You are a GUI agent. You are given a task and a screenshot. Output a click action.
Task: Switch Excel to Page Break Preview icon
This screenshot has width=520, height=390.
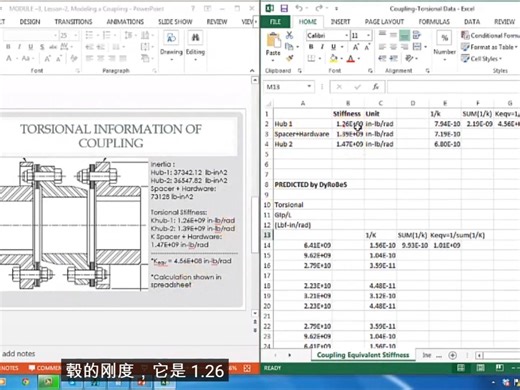tap(499, 368)
